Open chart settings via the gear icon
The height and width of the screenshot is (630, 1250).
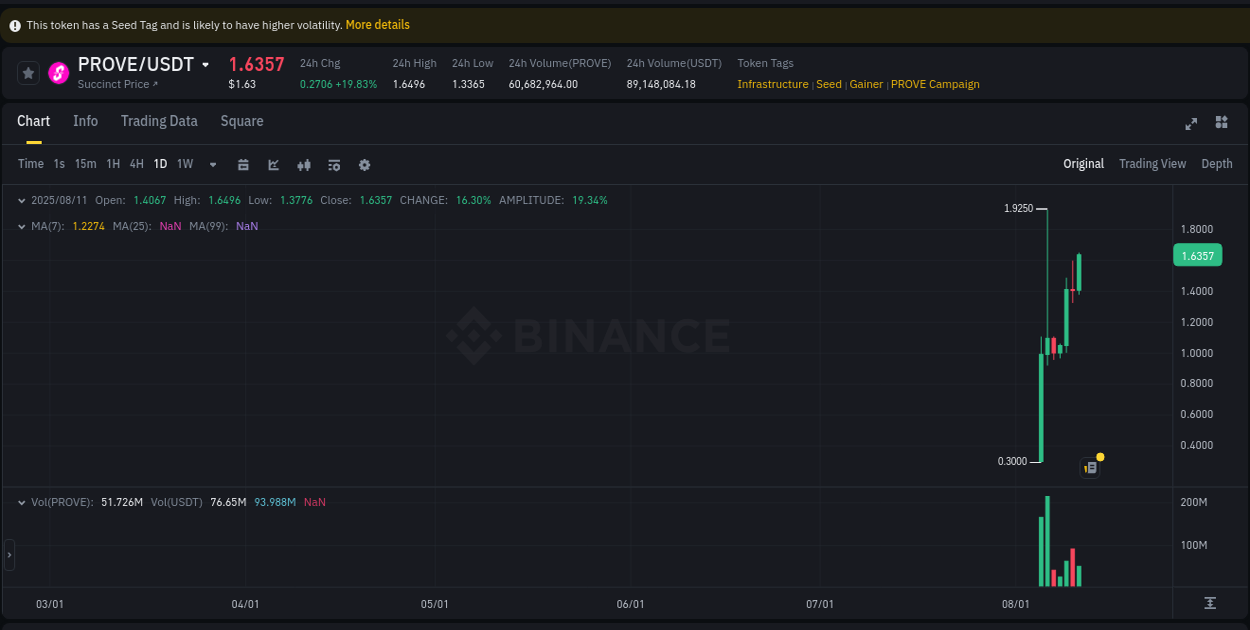pos(364,164)
